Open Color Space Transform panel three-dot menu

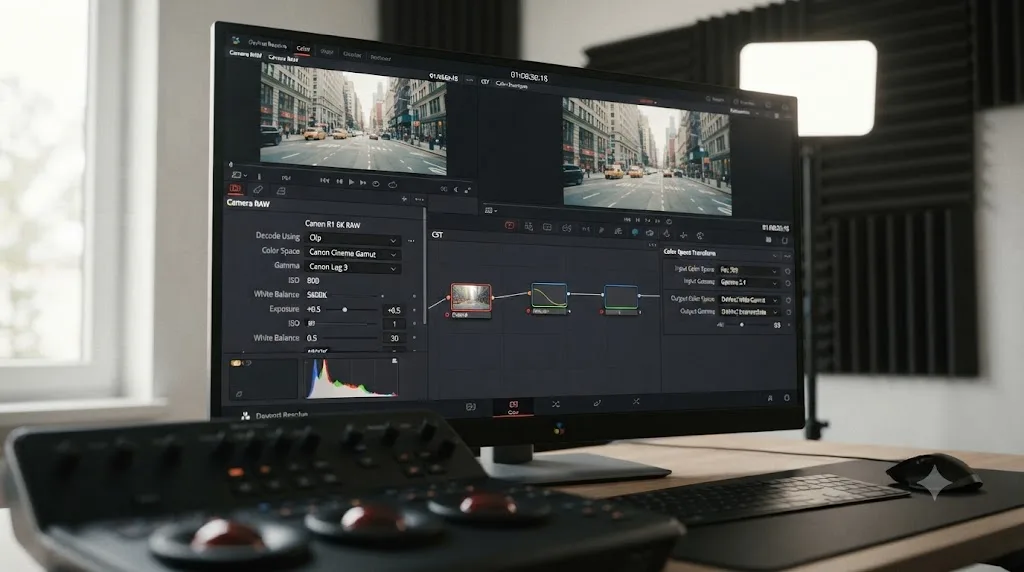click(x=787, y=256)
